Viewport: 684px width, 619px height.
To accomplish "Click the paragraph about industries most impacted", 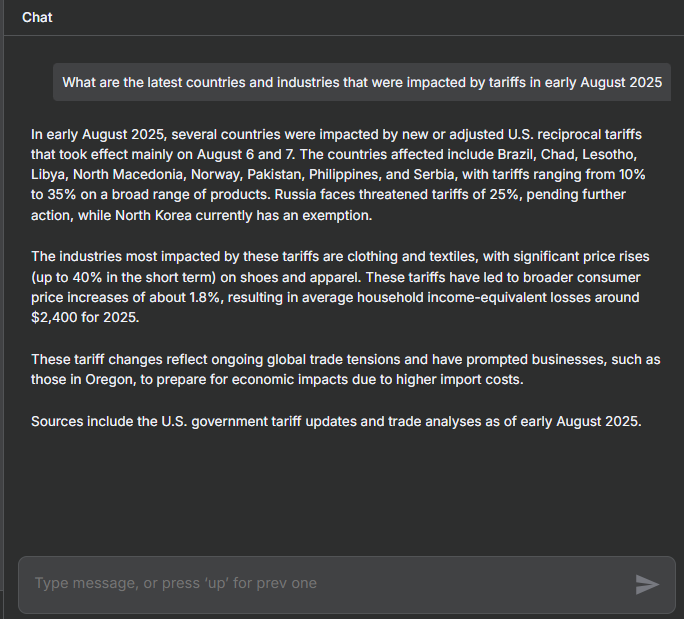I will coord(340,287).
